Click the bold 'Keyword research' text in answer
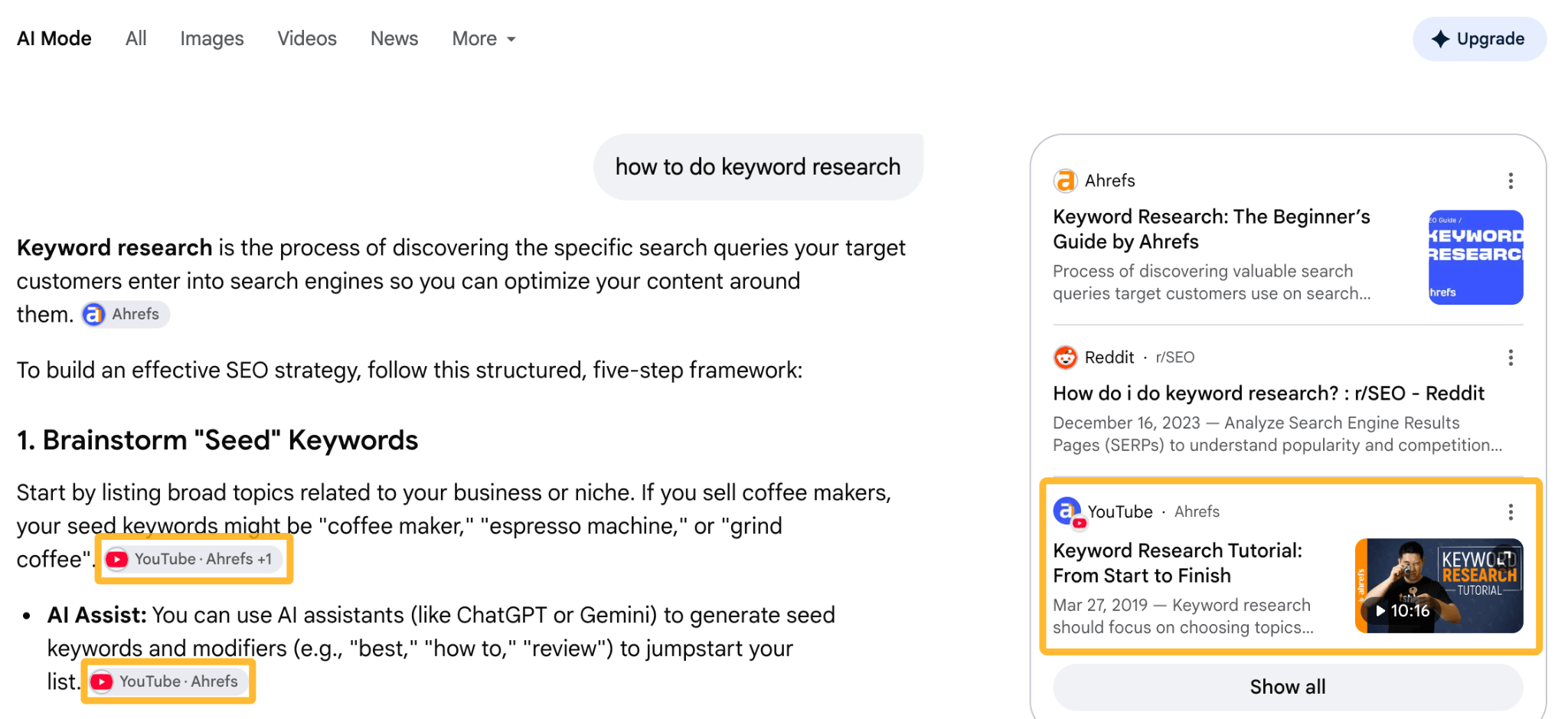The height and width of the screenshot is (719, 1568). coord(114,248)
